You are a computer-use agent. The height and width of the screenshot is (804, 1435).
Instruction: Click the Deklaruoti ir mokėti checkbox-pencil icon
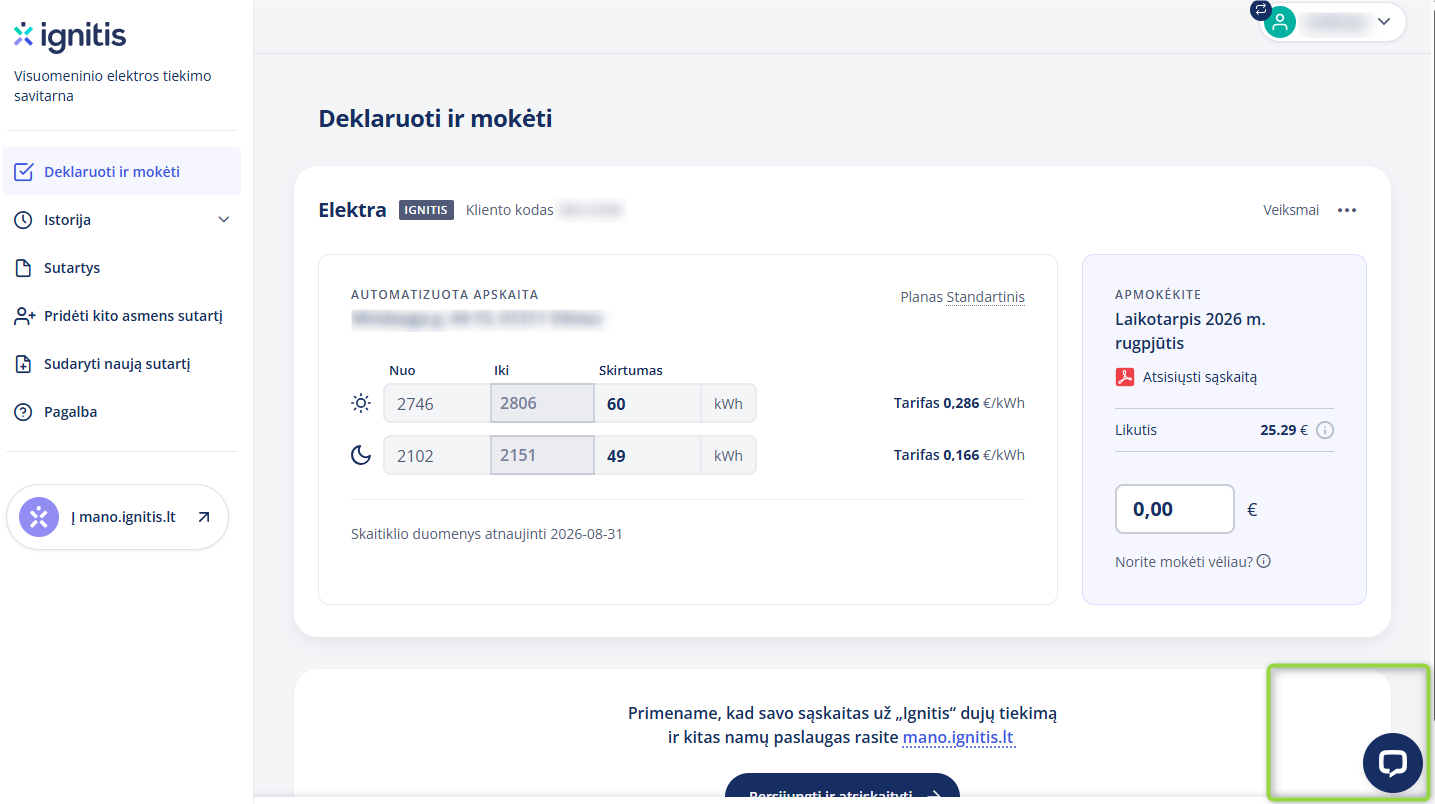[24, 172]
